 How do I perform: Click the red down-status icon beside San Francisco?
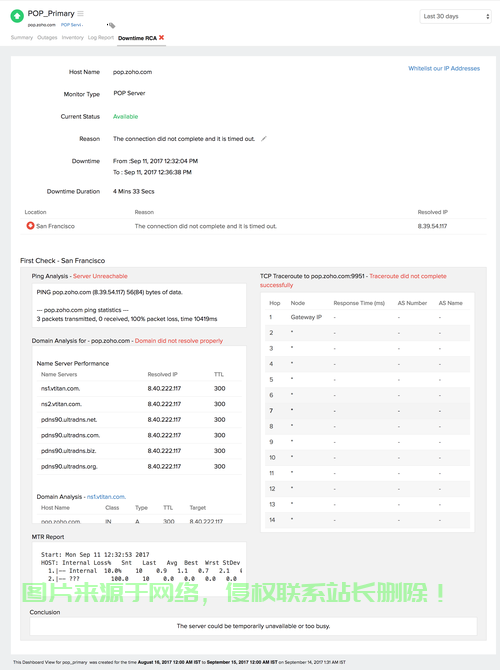pyautogui.click(x=30, y=226)
